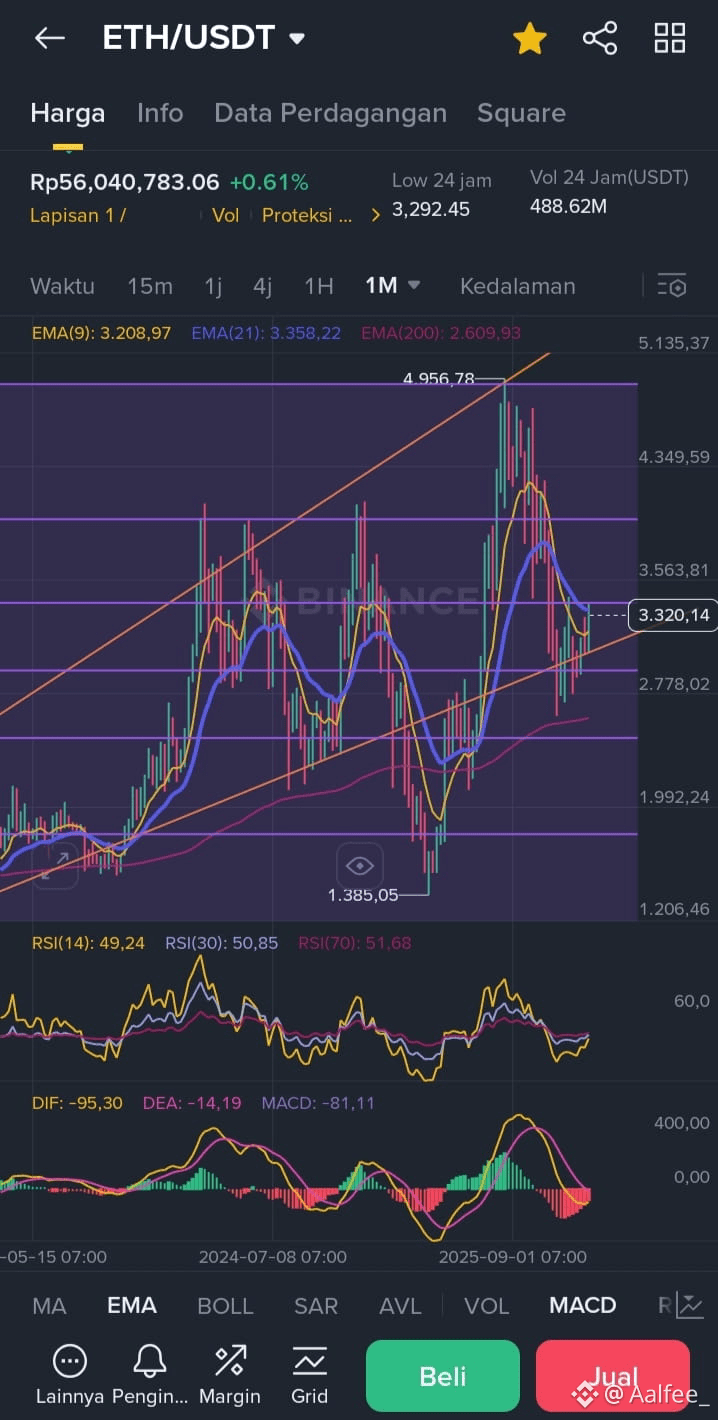
Task: Open the ETH/USDT pair dropdown
Action: tap(204, 38)
